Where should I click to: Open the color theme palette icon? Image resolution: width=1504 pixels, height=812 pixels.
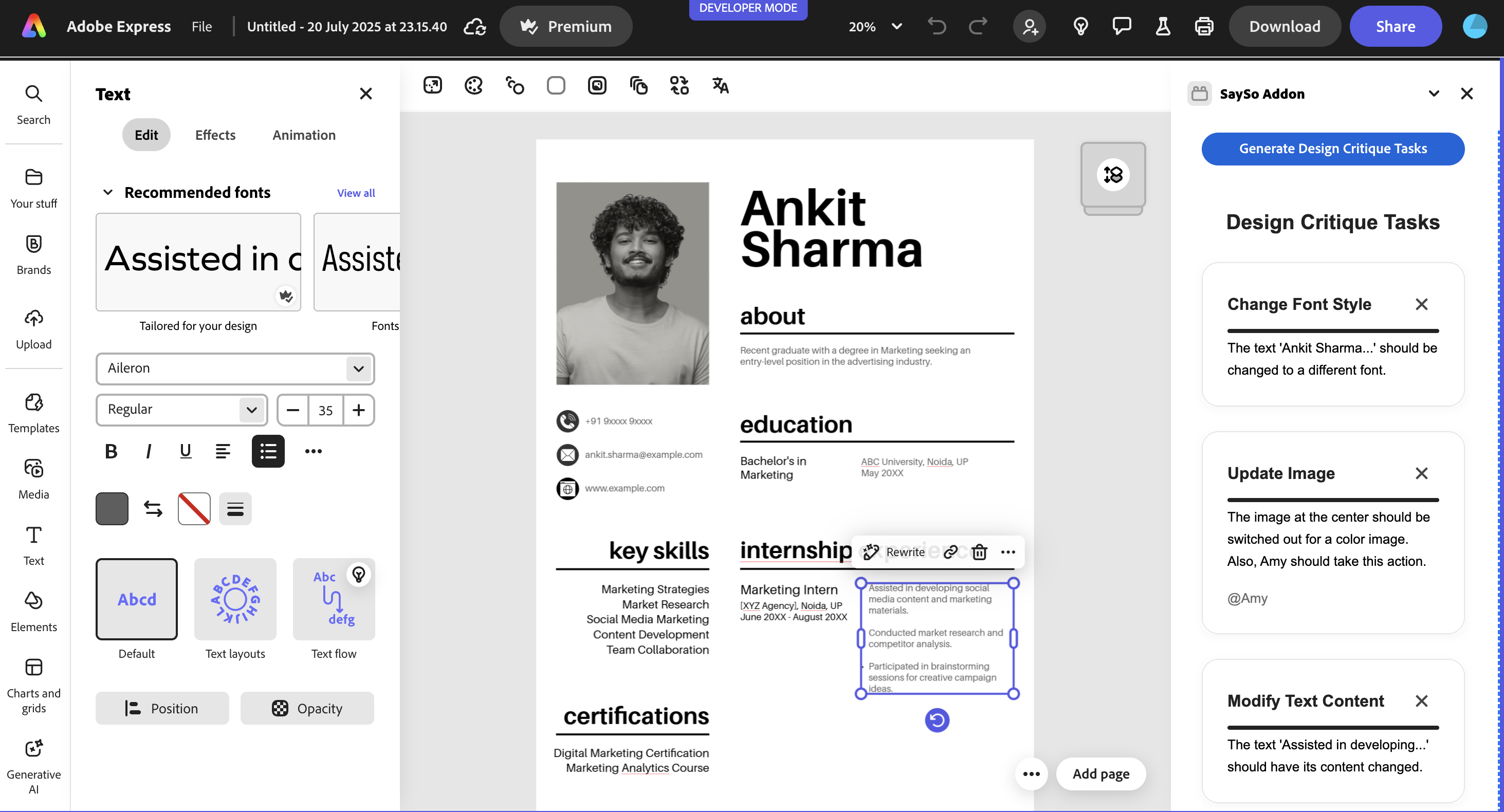tap(473, 86)
